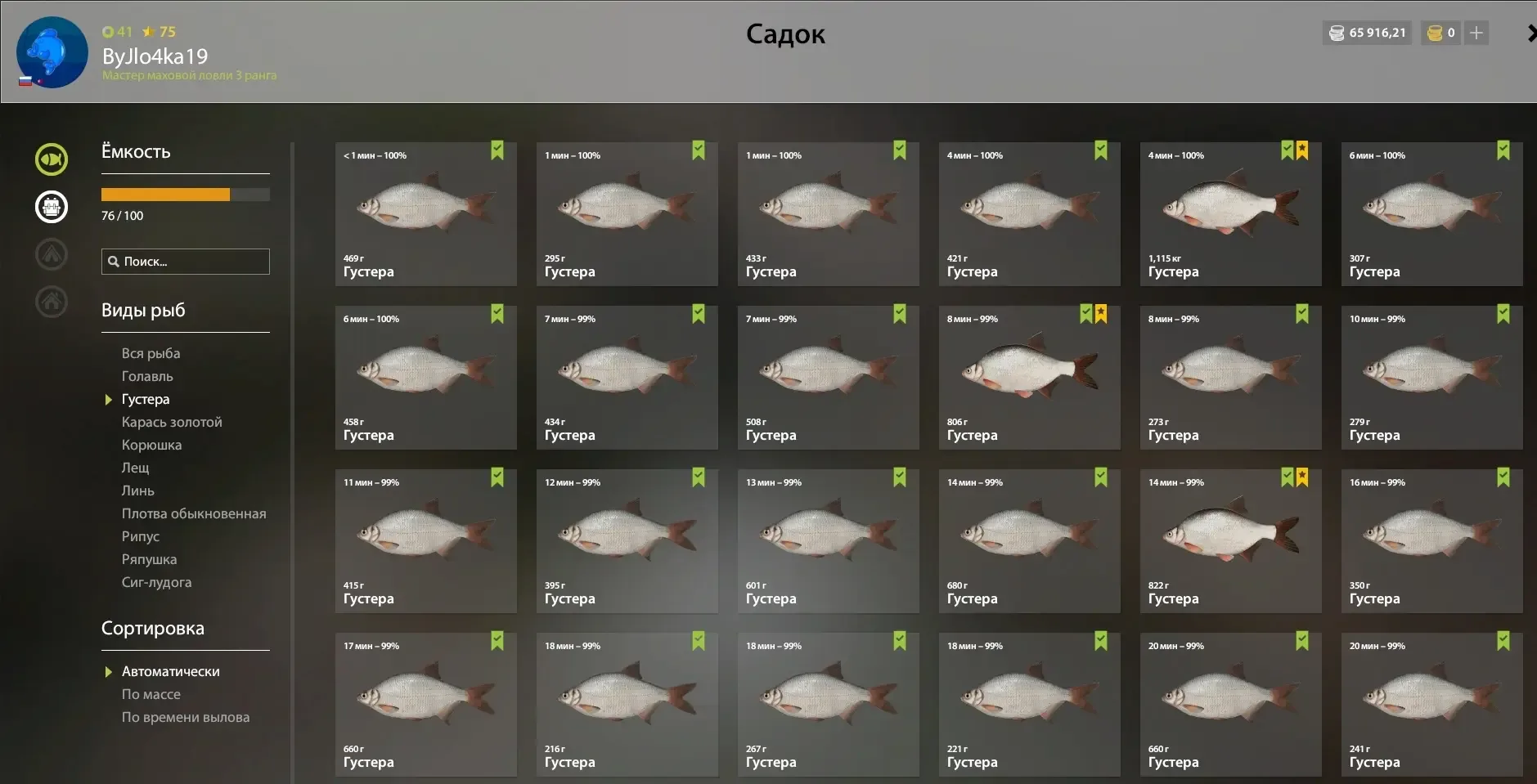Image resolution: width=1537 pixels, height=784 pixels.
Task: Click the tent camp sidebar icon
Action: coord(52,254)
